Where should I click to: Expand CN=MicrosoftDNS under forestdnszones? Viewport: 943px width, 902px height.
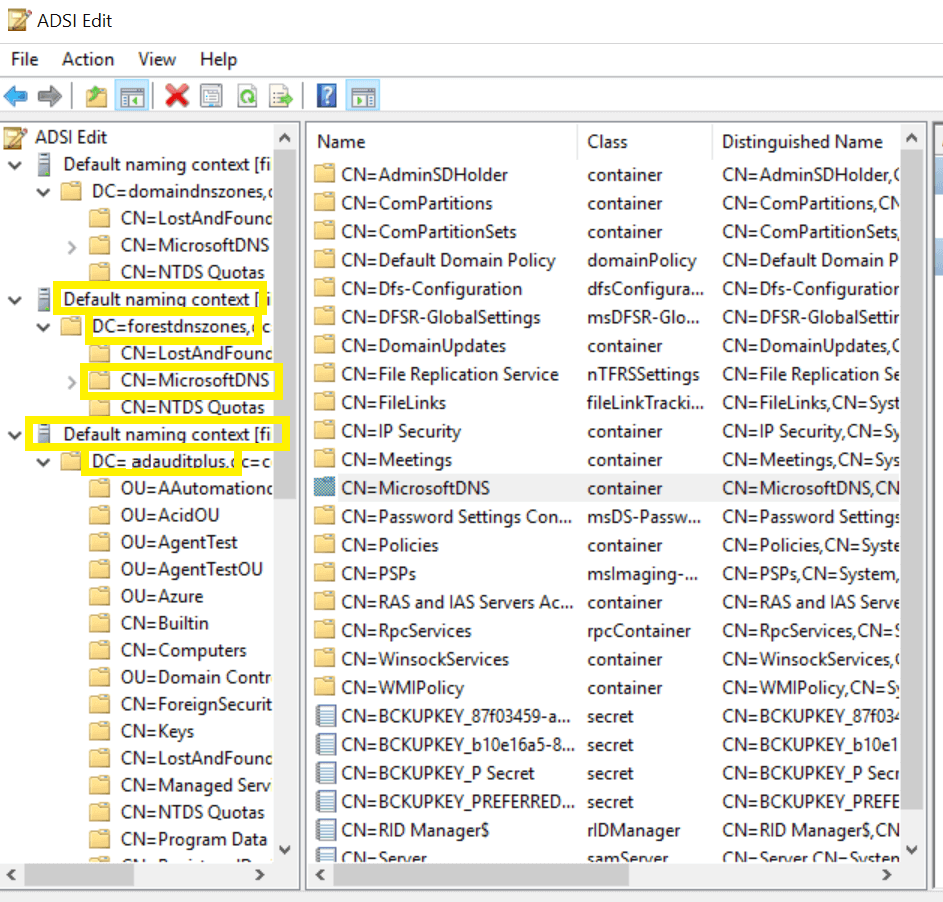72,382
